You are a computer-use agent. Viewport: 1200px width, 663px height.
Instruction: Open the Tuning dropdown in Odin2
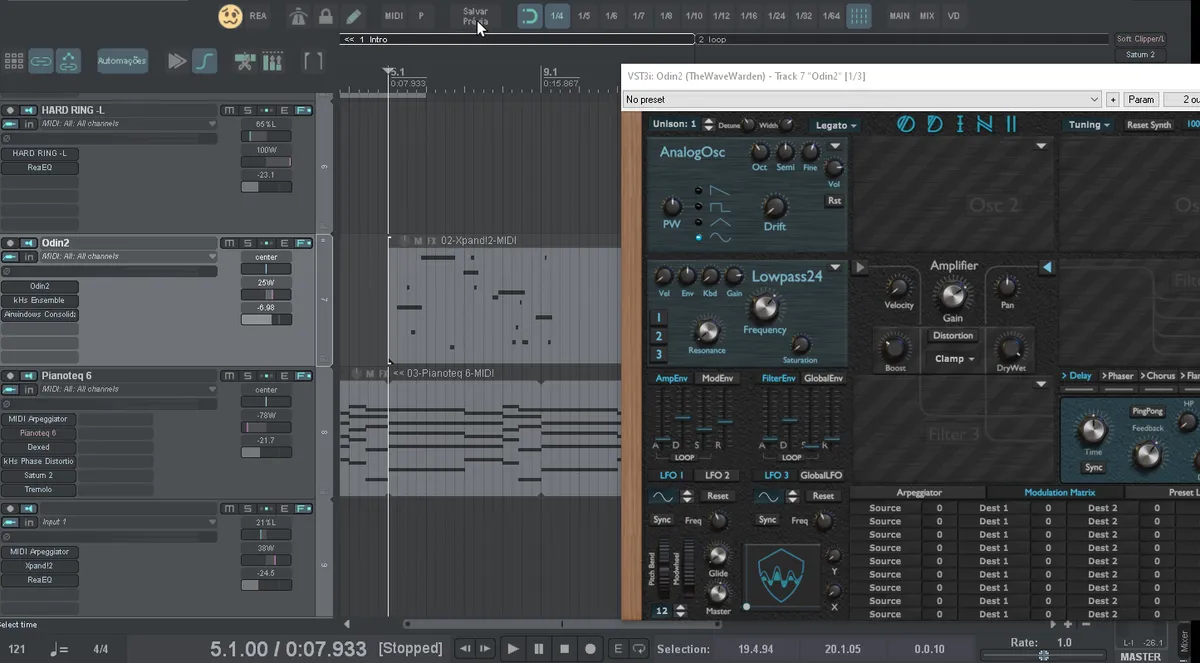[x=1089, y=125]
